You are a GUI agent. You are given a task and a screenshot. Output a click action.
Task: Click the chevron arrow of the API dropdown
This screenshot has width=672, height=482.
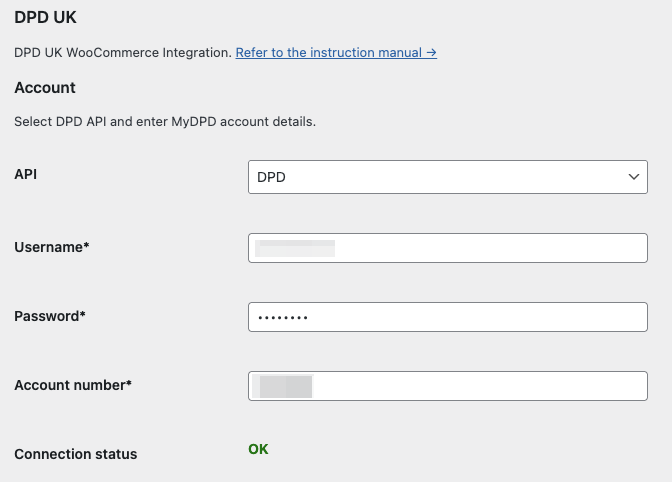coord(632,177)
